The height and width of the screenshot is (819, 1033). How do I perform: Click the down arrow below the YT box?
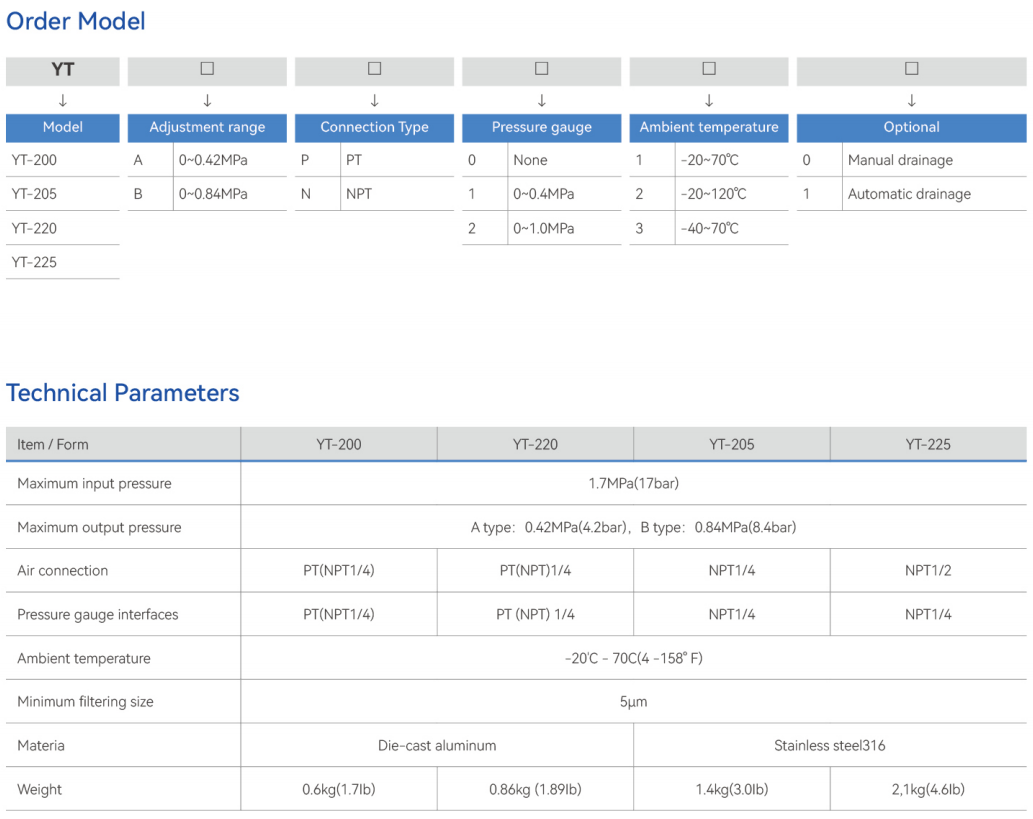tap(63, 100)
